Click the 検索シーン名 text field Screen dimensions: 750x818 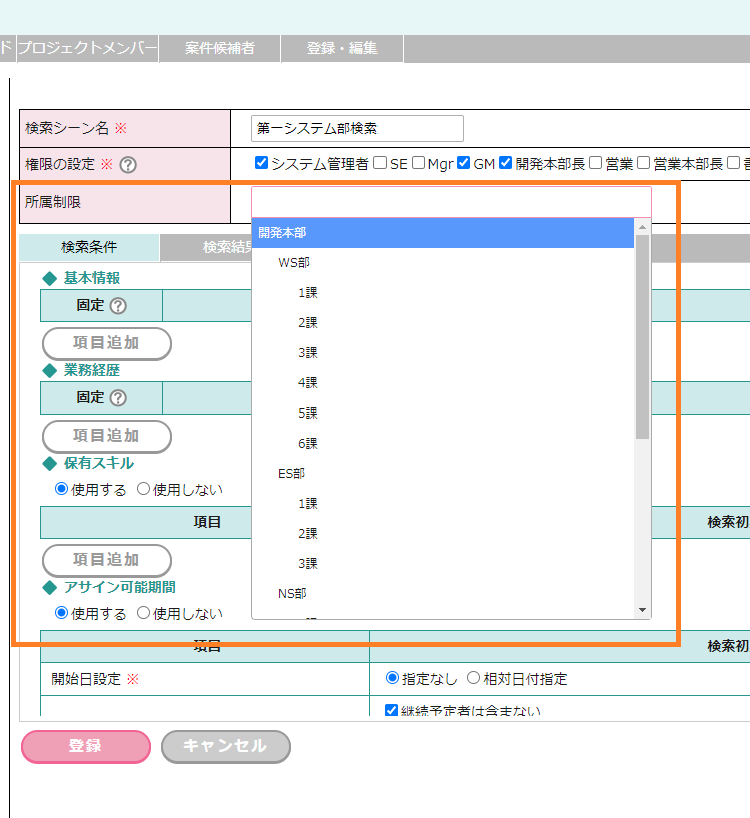click(x=357, y=128)
